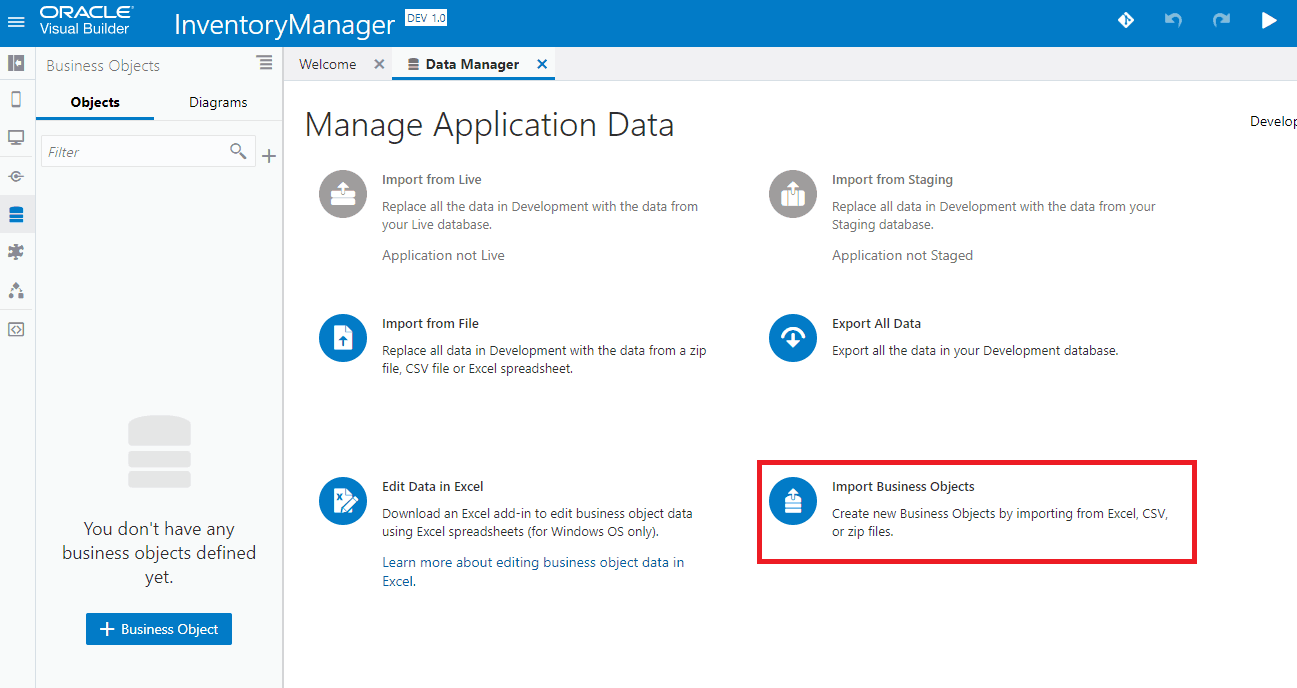Viewport: 1297px width, 688px height.
Task: Click the search magnifier in Filter box
Action: 238,151
